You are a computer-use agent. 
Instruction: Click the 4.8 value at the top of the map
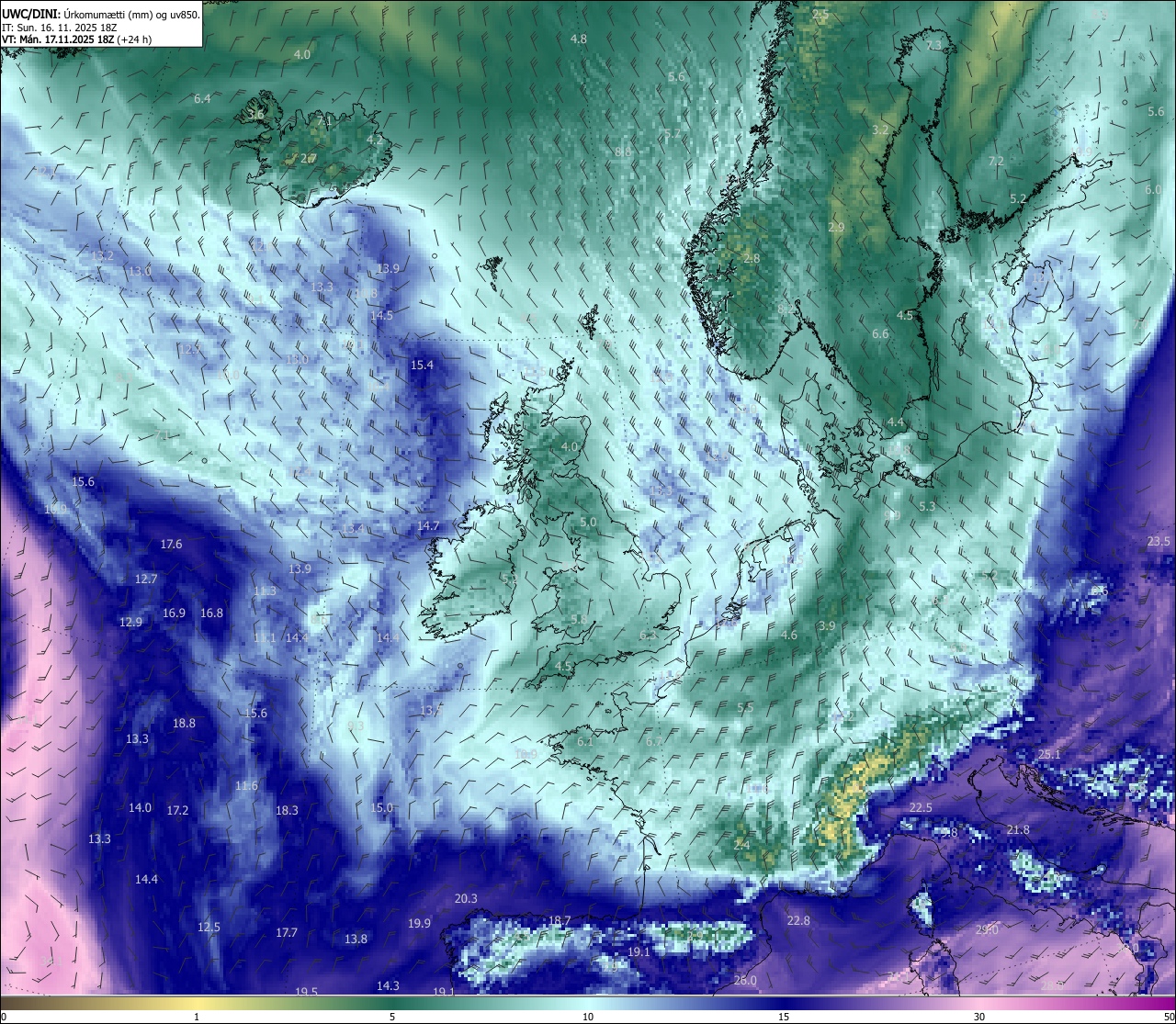(x=579, y=39)
